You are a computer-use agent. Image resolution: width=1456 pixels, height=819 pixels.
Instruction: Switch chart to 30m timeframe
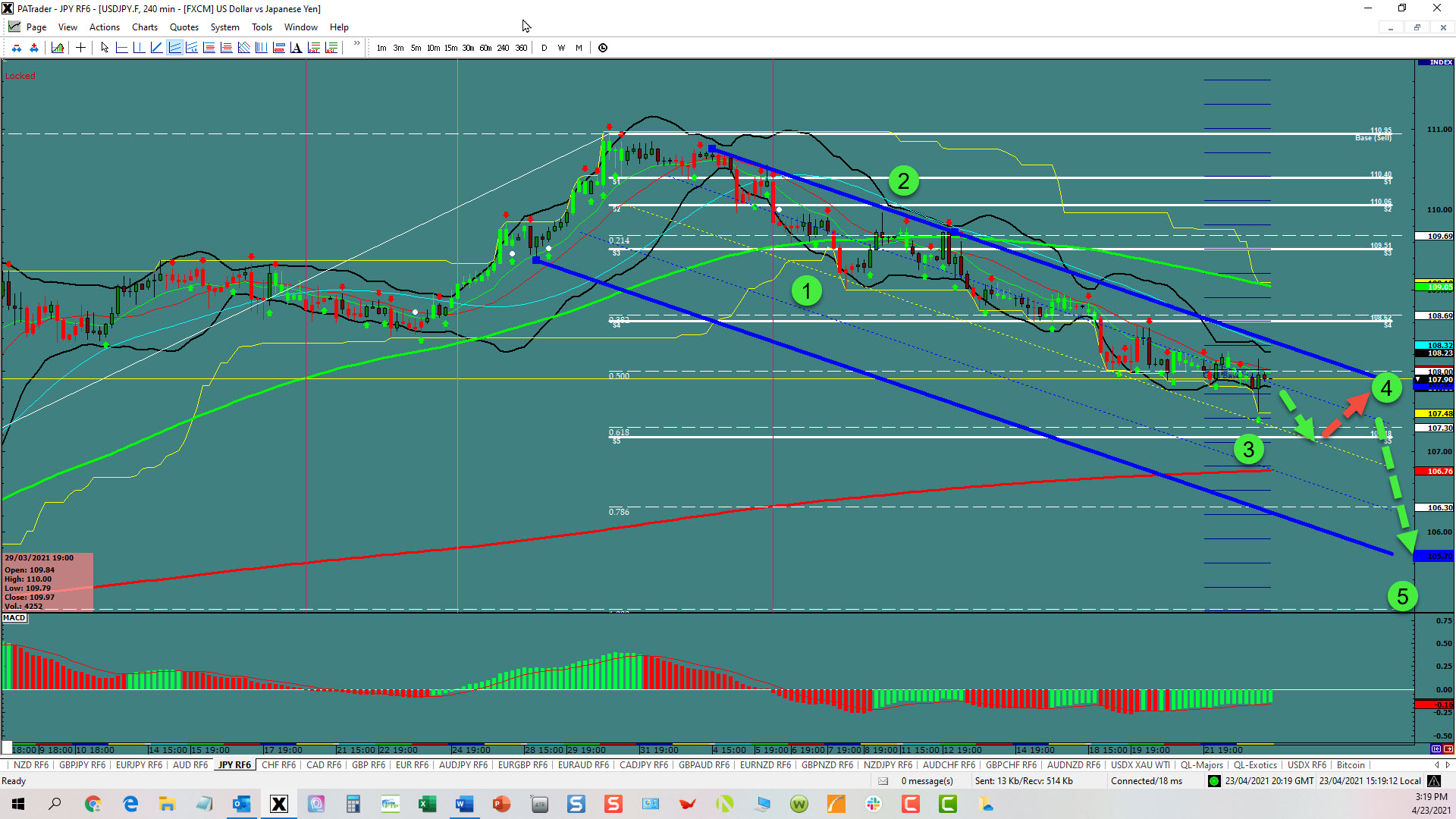[x=468, y=48]
